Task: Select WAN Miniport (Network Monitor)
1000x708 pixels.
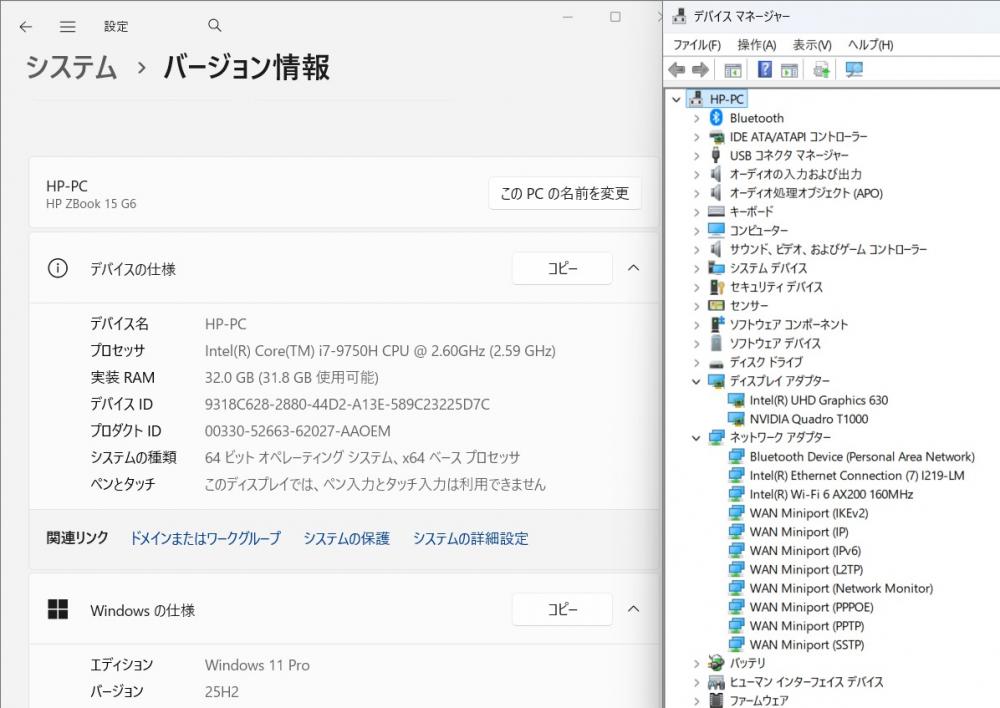Action: point(841,588)
